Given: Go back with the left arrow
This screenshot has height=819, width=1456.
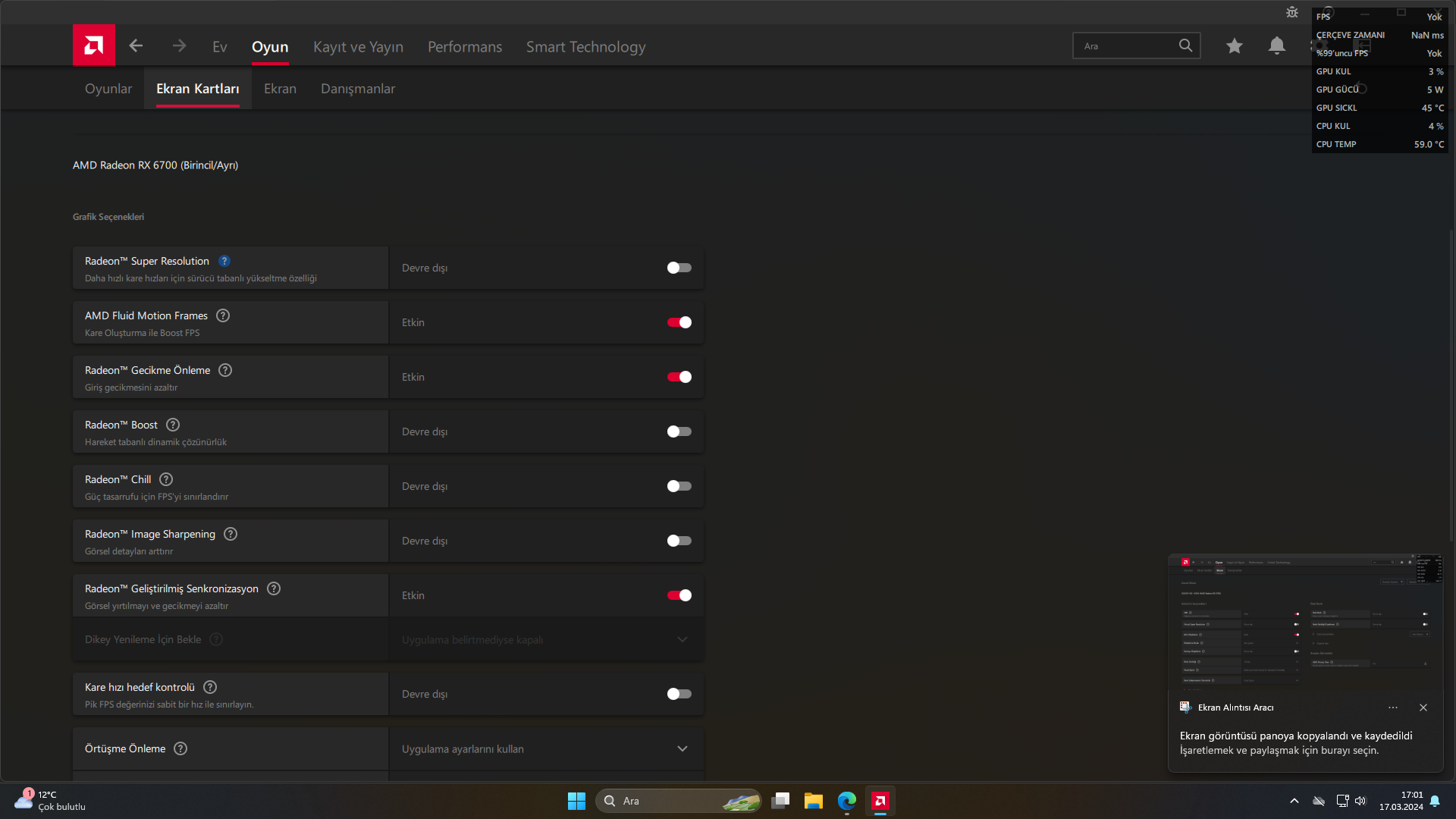Looking at the screenshot, I should (x=136, y=46).
